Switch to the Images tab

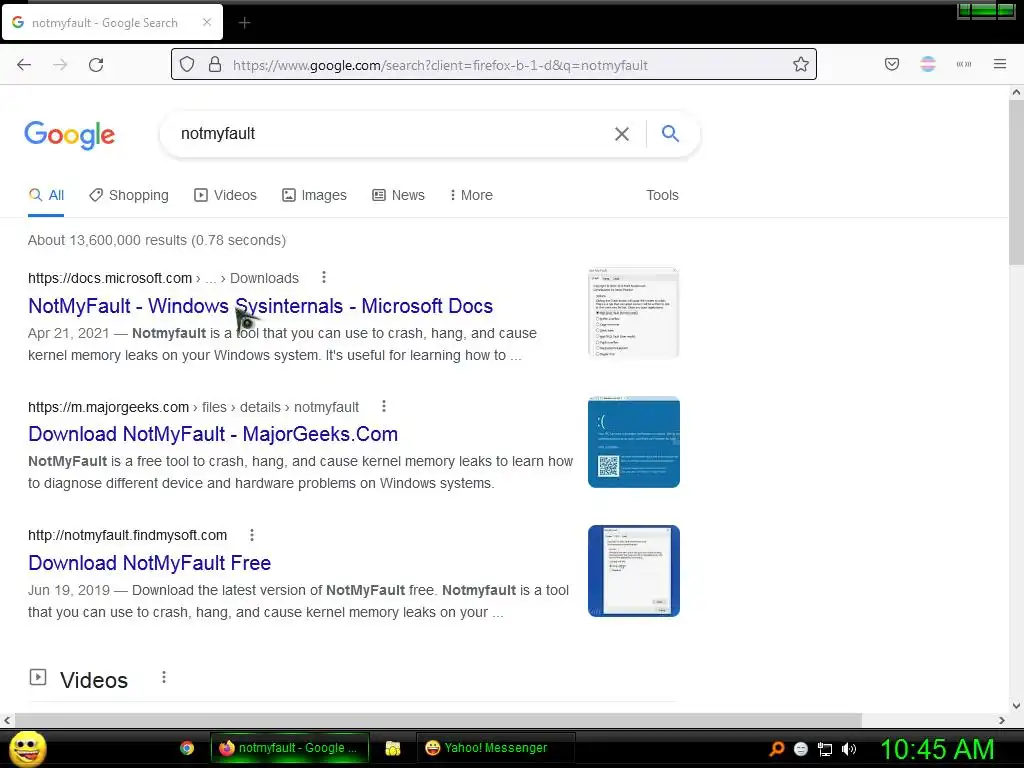(x=314, y=195)
